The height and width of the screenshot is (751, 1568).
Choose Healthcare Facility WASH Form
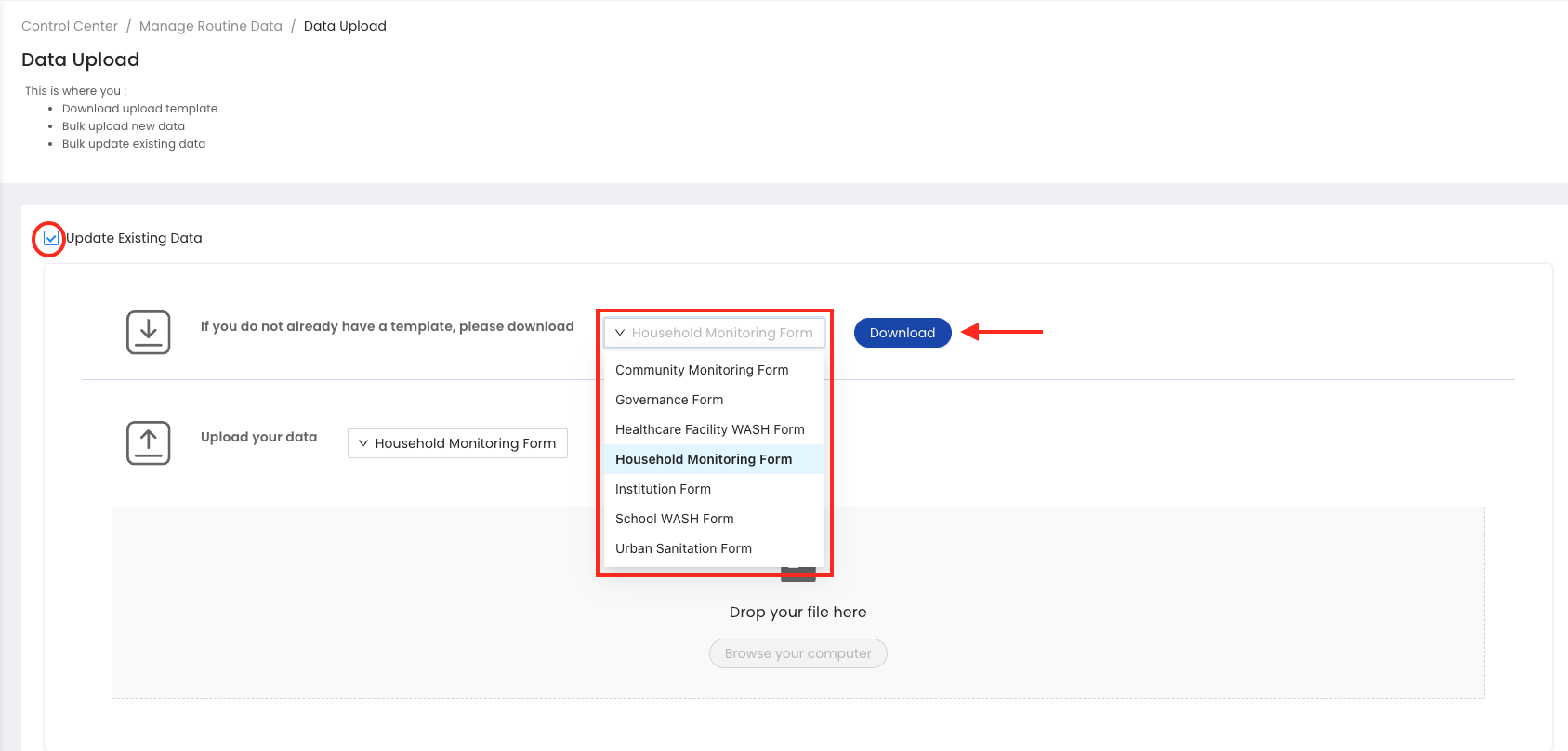point(714,429)
